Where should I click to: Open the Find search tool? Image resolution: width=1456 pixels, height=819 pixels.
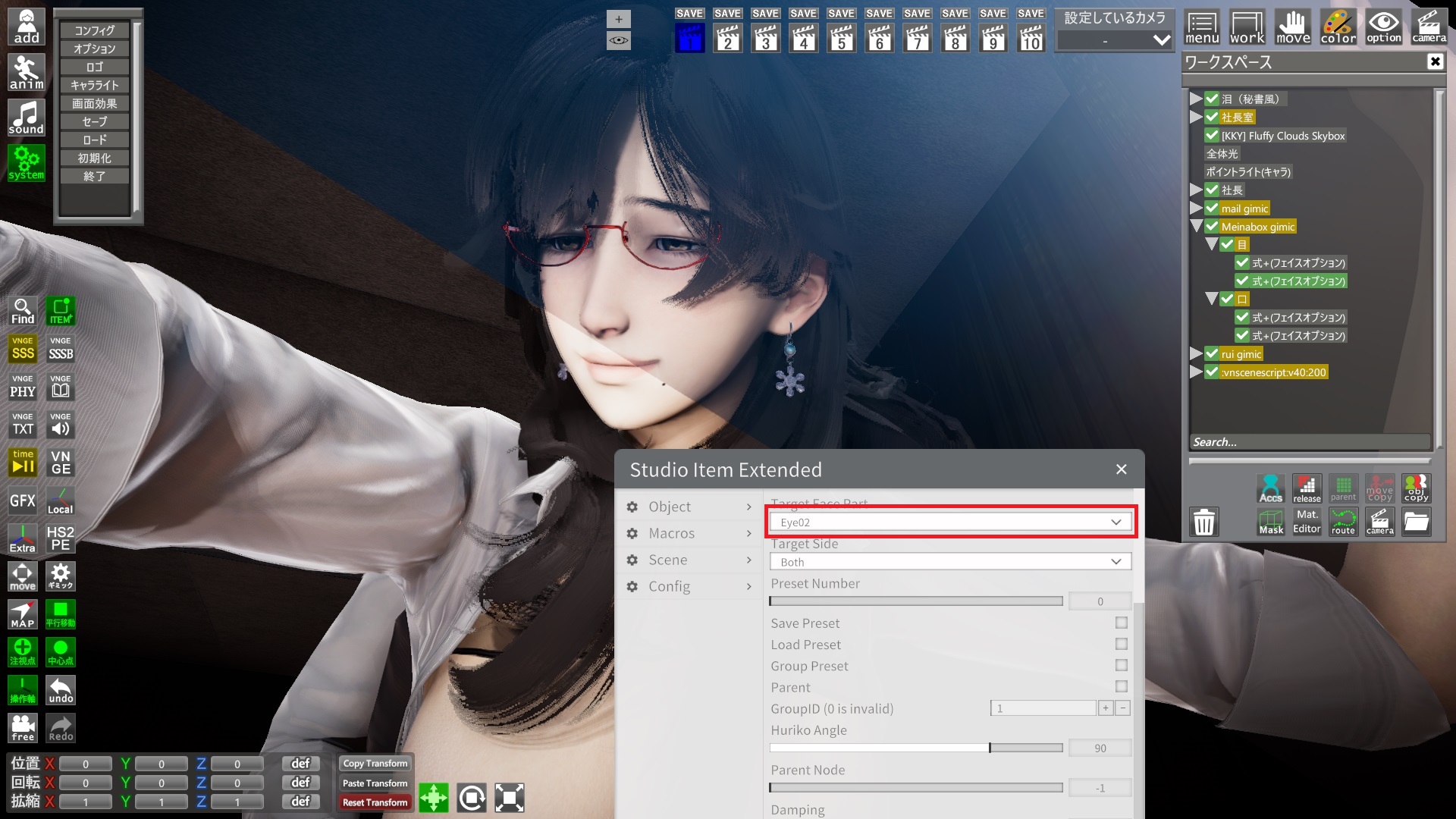[x=23, y=311]
